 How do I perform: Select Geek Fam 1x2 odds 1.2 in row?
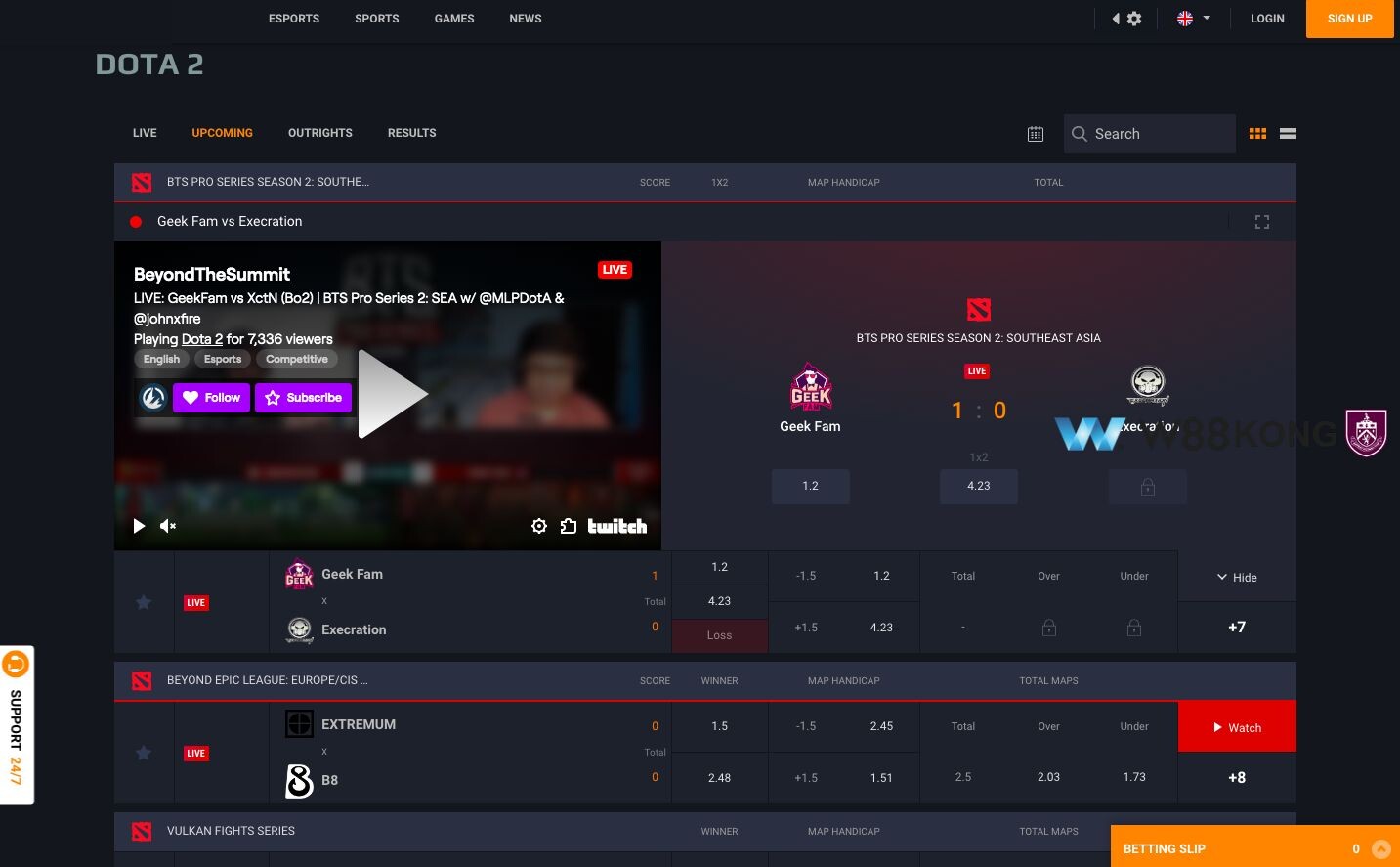pos(720,567)
